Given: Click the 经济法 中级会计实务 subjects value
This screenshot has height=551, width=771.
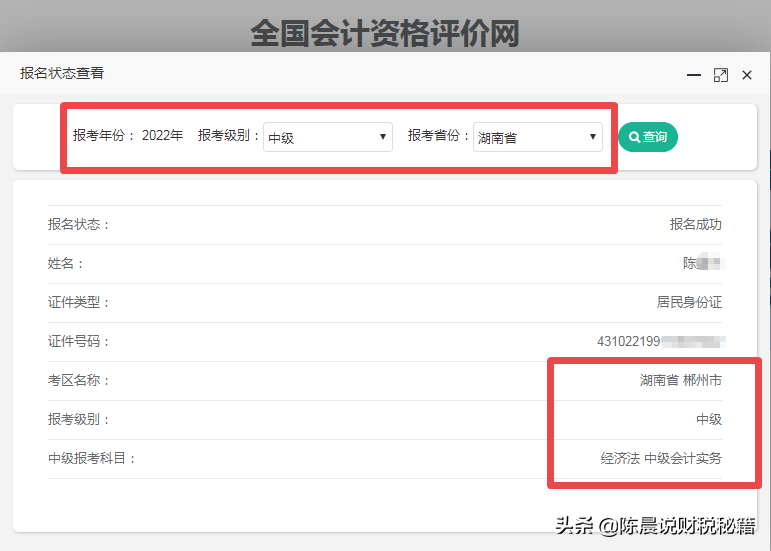Looking at the screenshot, I should point(661,459).
